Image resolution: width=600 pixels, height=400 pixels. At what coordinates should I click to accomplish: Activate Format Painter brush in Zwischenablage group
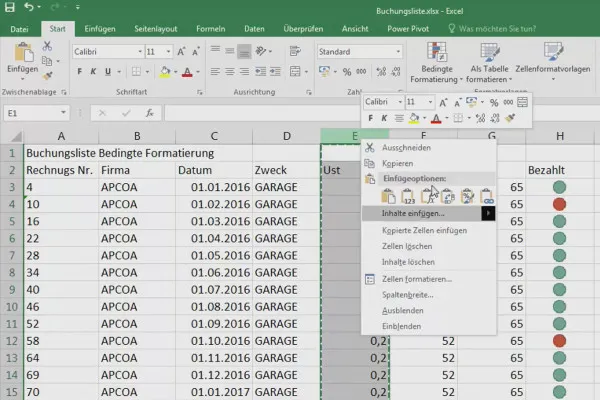point(47,75)
